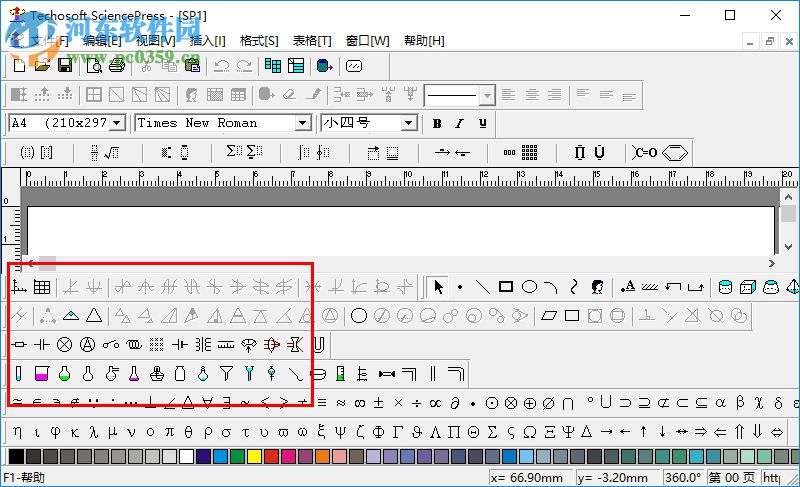Click the Print icon

117,66
